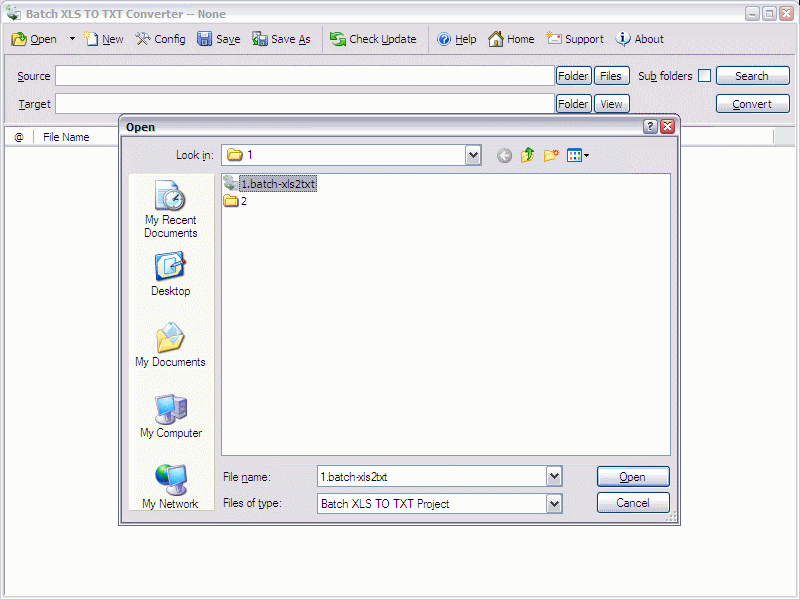Screen dimensions: 800x600
Task: Open the About information
Action: (x=640, y=39)
